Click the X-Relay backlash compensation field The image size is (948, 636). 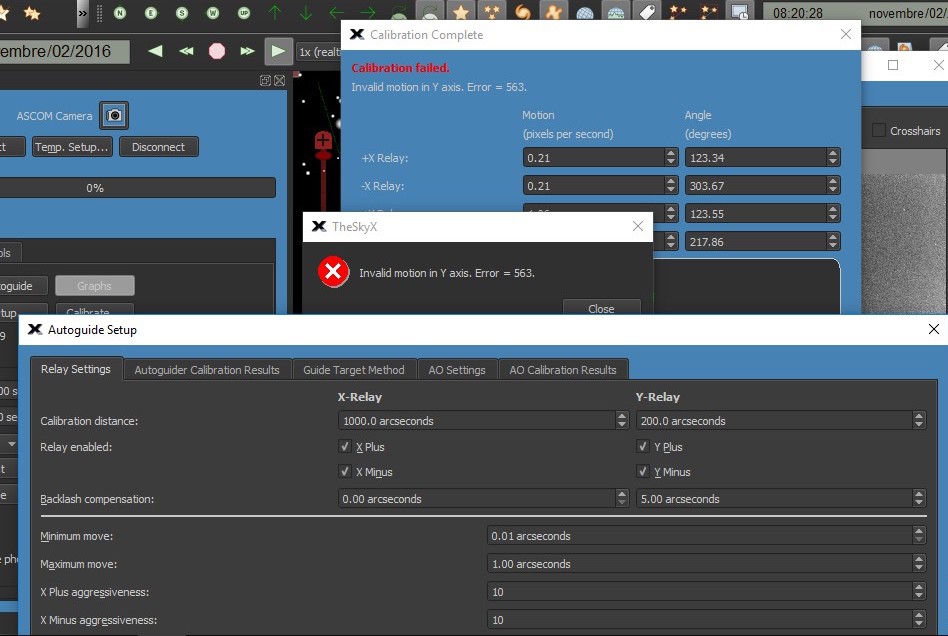tap(482, 499)
